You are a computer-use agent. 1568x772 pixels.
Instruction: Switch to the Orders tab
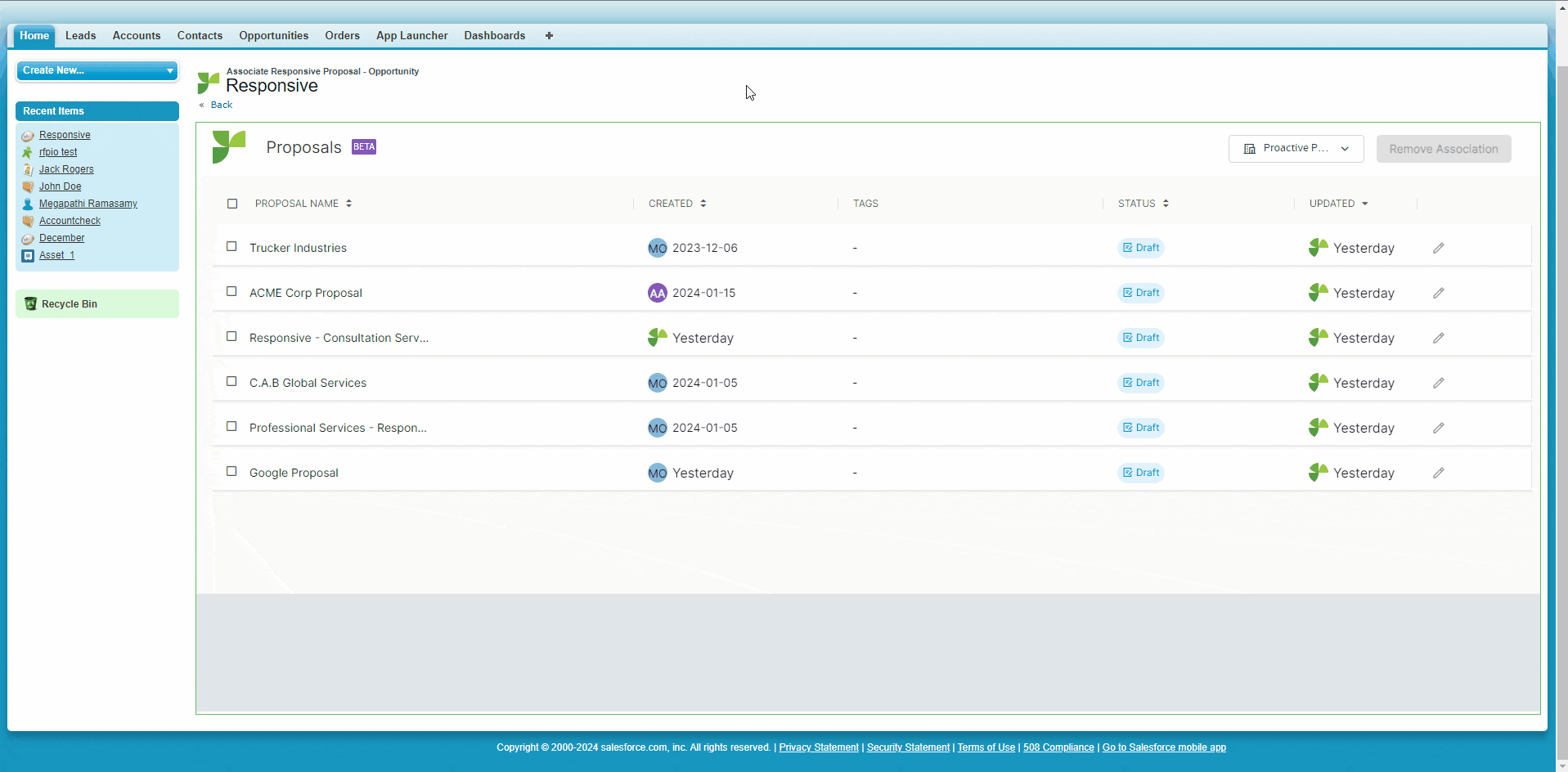pyautogui.click(x=342, y=35)
